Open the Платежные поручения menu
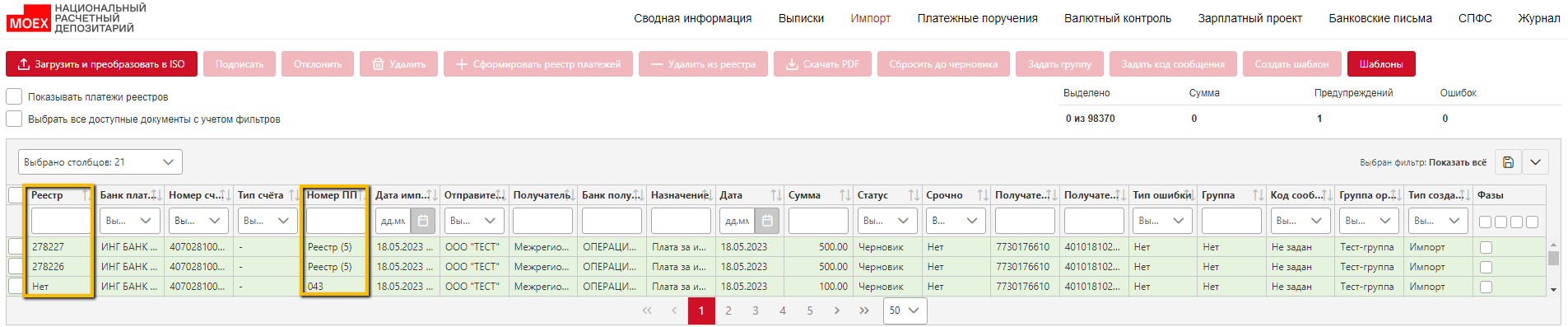This screenshot has height=327, width=1568. point(977,18)
